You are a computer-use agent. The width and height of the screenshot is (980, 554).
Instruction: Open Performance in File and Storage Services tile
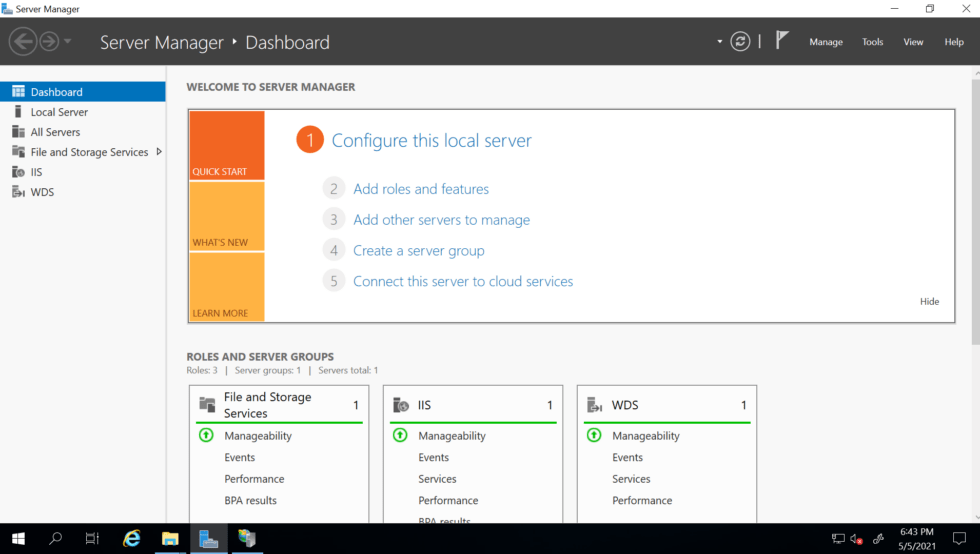point(254,479)
